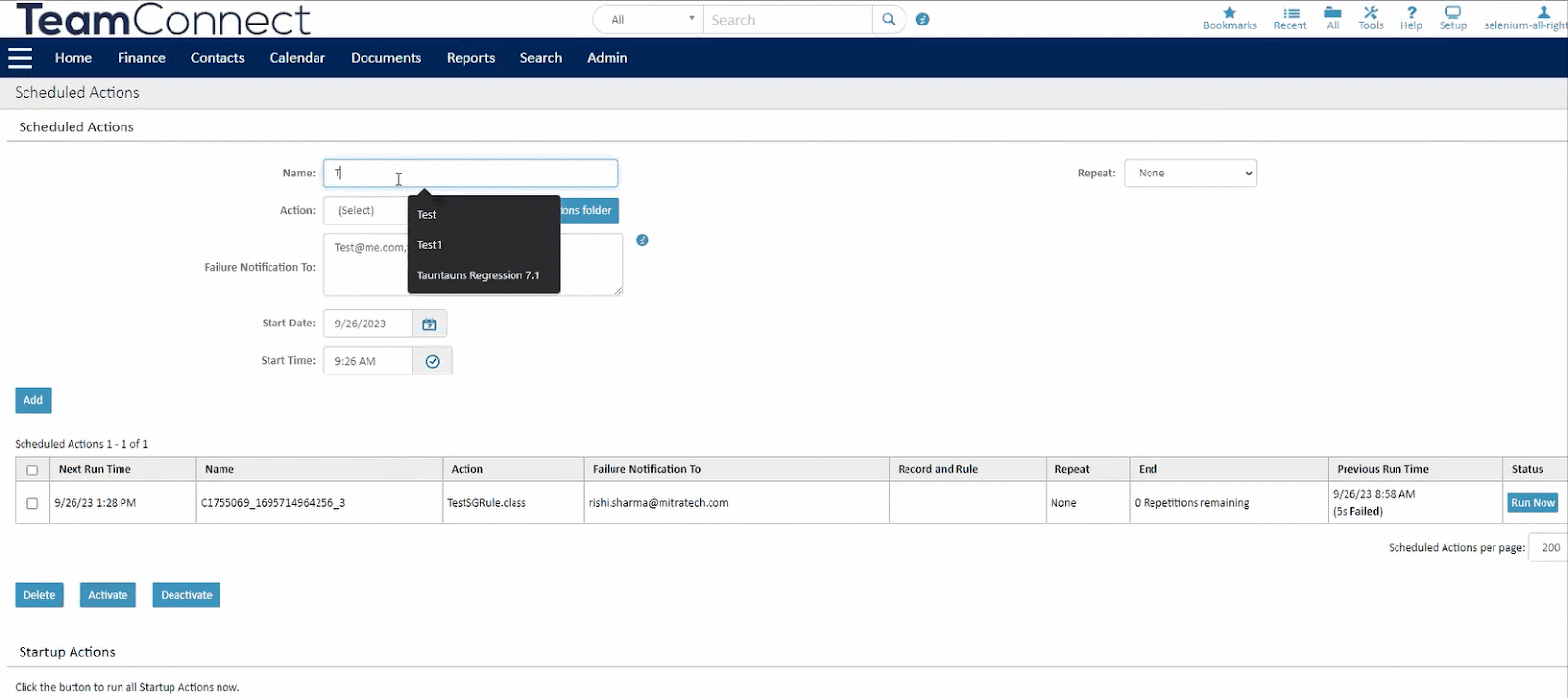
Task: Choose Tauntauns Regression 7.1 from suggestions
Action: (x=478, y=275)
